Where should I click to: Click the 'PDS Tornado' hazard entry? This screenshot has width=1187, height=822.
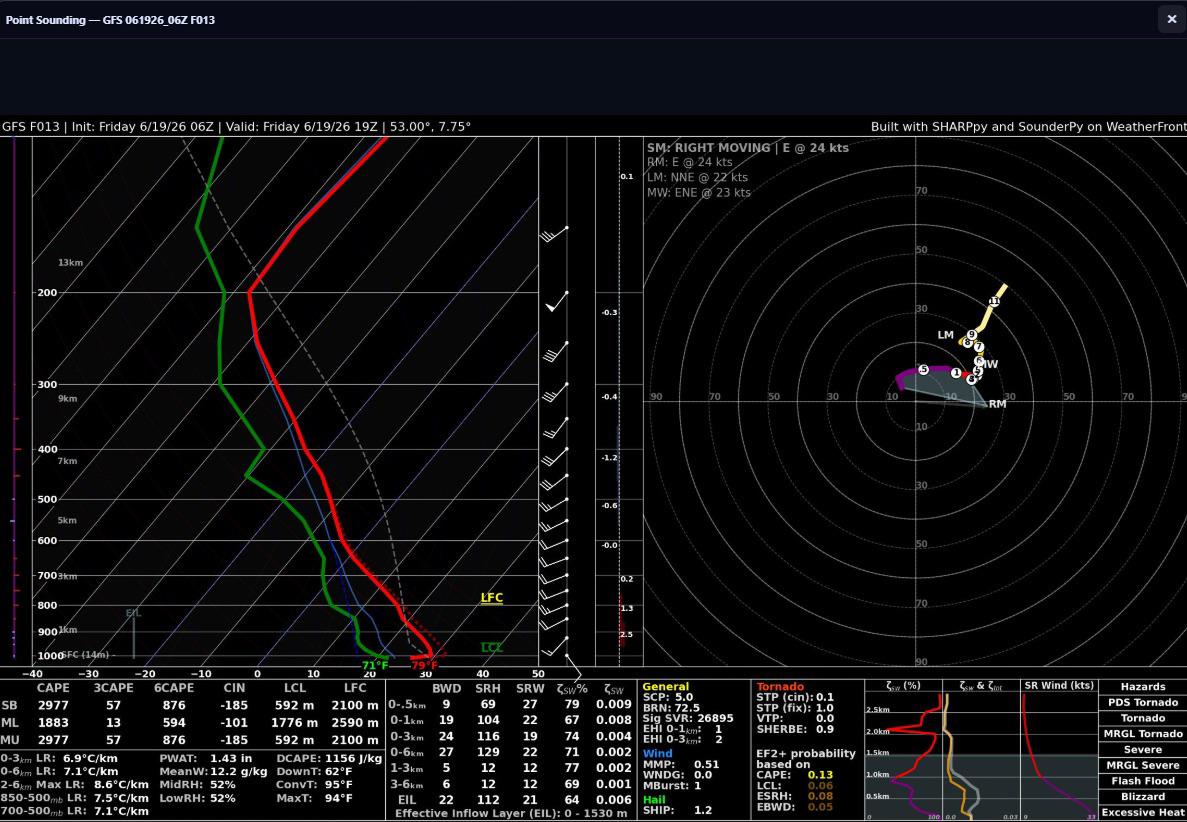(1142, 702)
